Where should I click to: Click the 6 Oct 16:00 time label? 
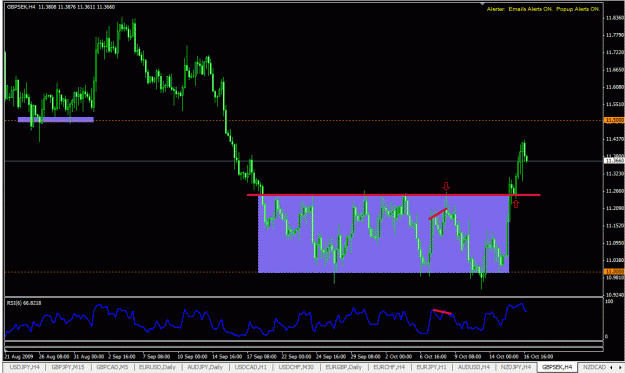[x=433, y=357]
